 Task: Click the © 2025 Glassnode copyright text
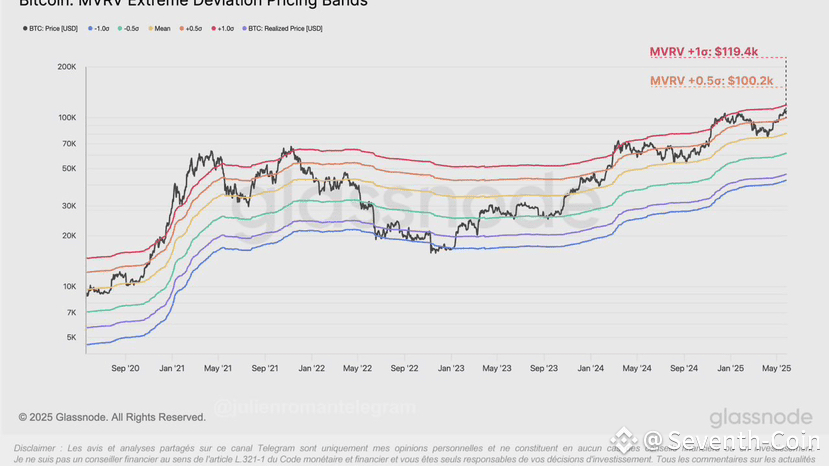(x=112, y=417)
